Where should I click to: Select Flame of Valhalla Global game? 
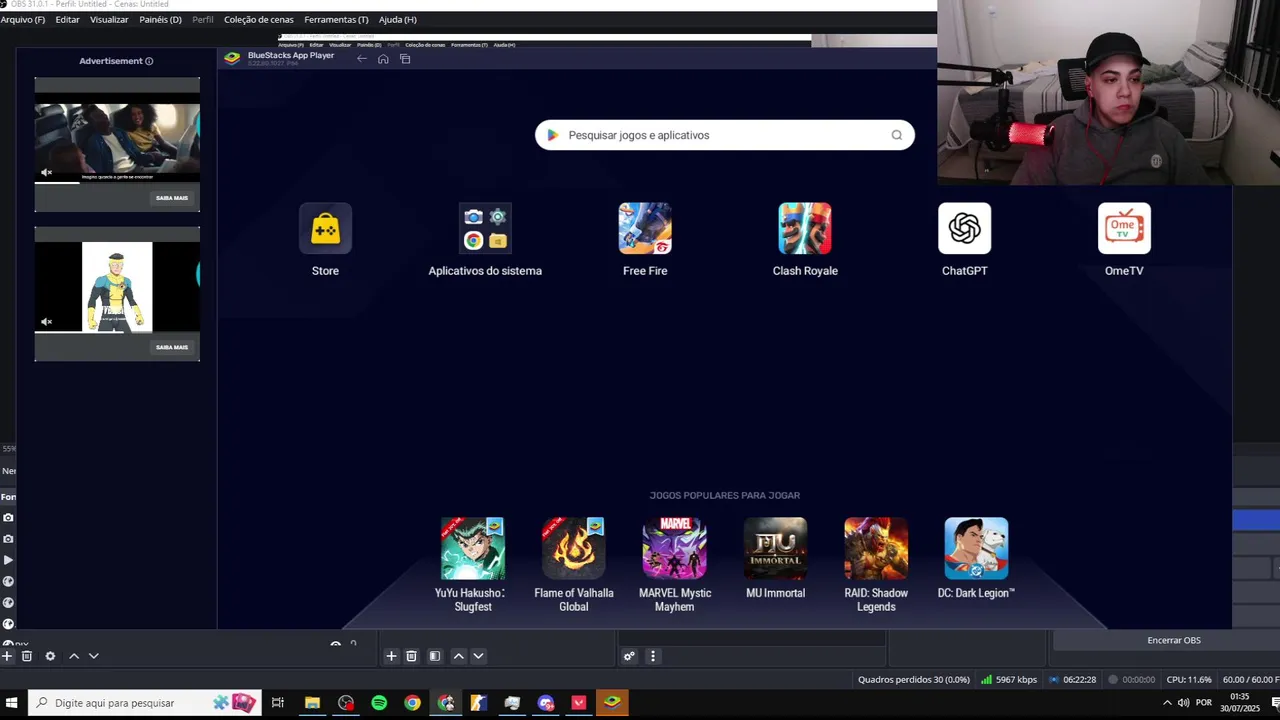tap(574, 548)
